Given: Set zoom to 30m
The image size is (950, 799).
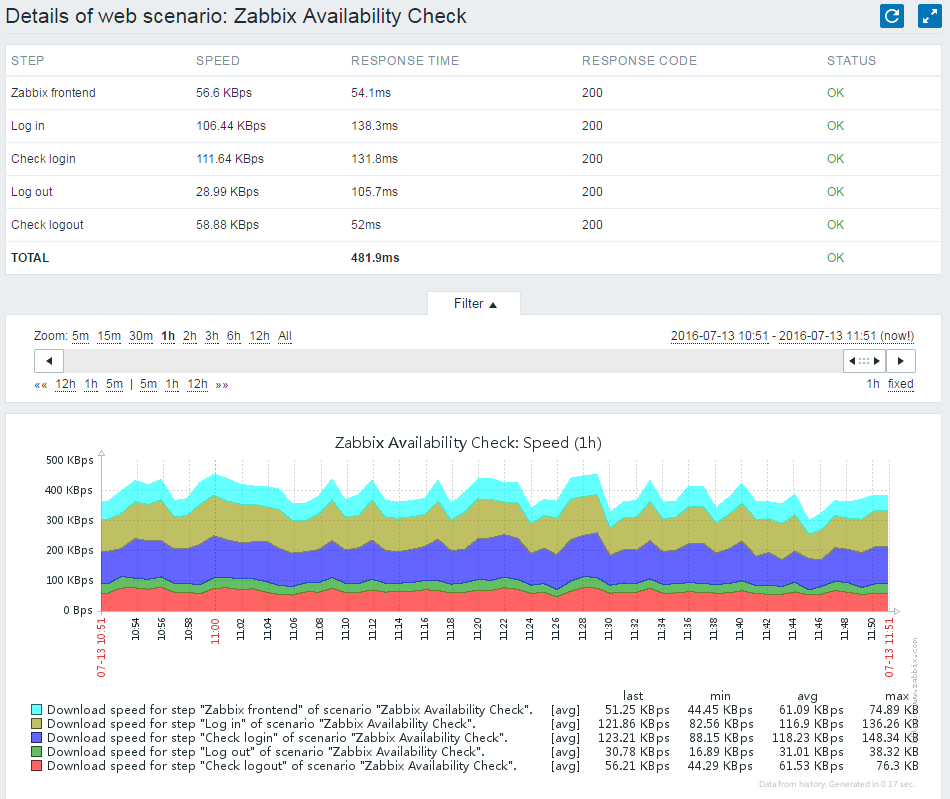Looking at the screenshot, I should coord(141,336).
